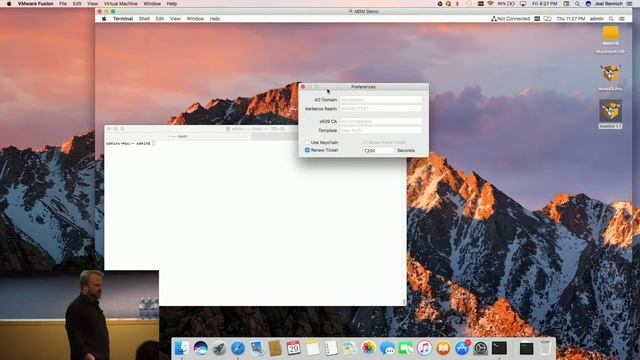The image size is (640, 360).
Task: Open Safari compass icon in Dock
Action: [x=238, y=348]
